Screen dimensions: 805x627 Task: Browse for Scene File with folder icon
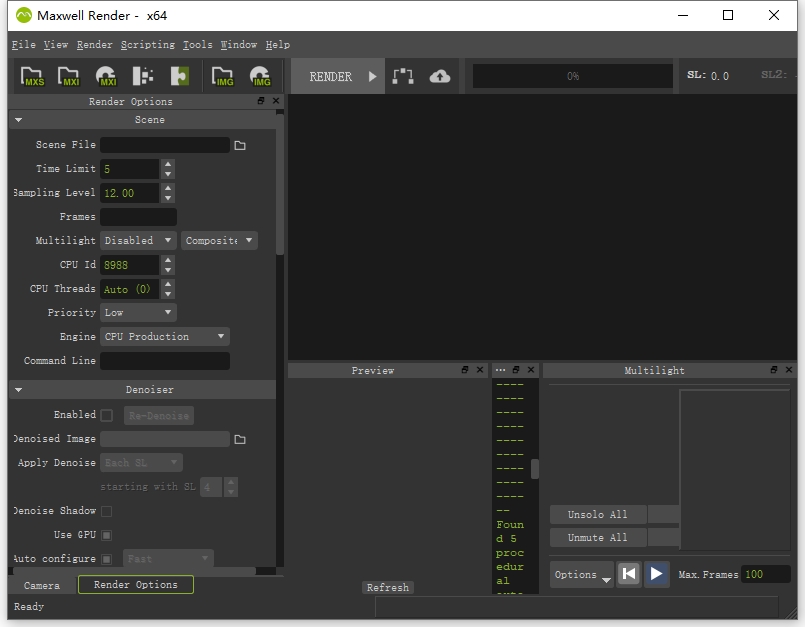pos(240,145)
